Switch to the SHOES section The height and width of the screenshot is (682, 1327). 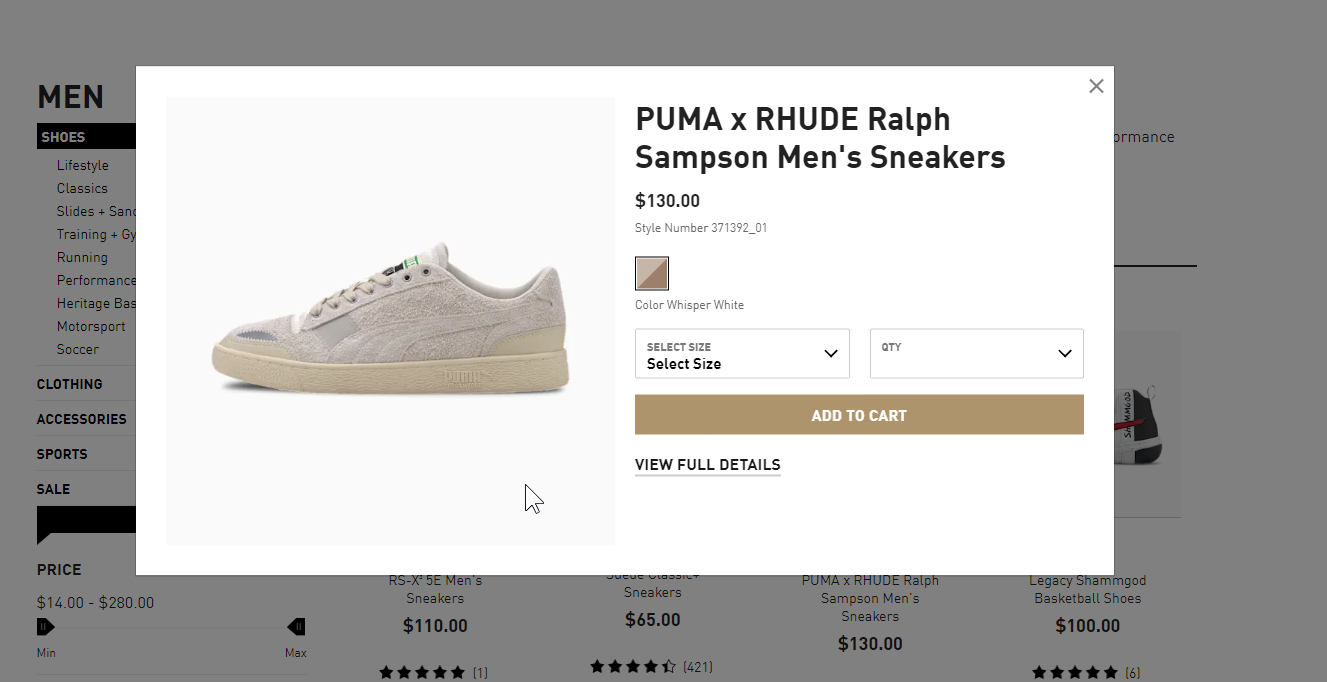63,135
